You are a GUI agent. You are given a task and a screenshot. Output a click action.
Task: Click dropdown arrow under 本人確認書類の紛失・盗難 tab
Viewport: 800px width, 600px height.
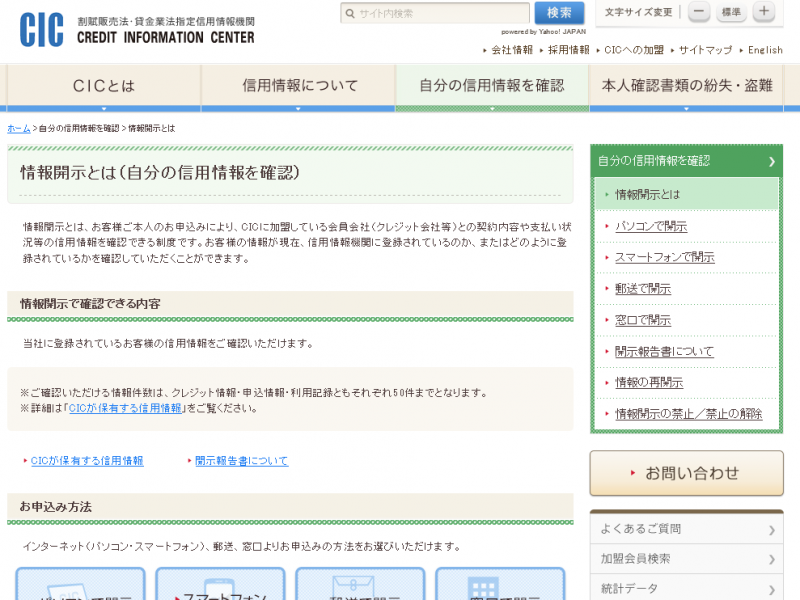686,109
